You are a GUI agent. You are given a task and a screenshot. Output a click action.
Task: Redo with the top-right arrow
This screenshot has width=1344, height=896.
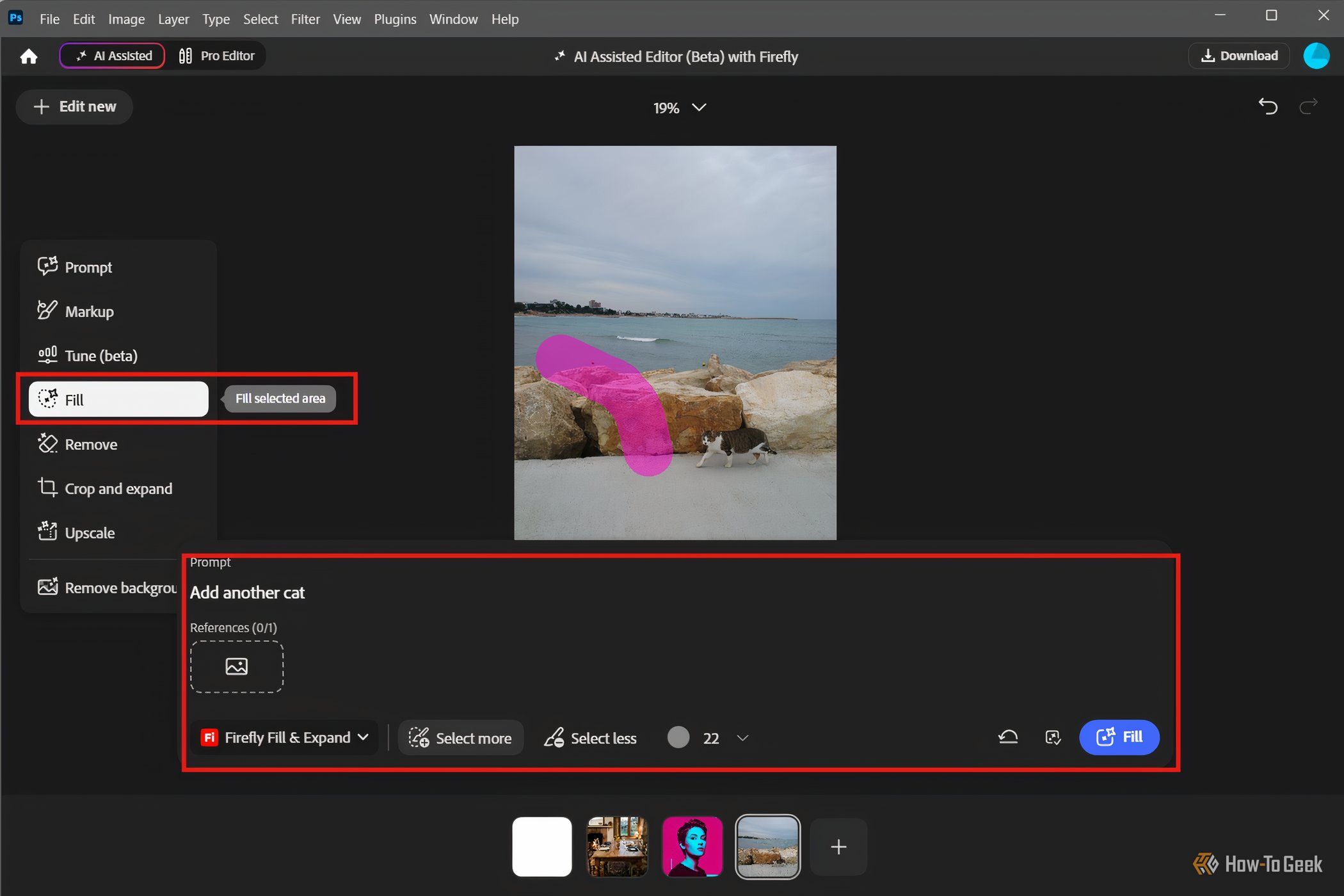click(1308, 106)
